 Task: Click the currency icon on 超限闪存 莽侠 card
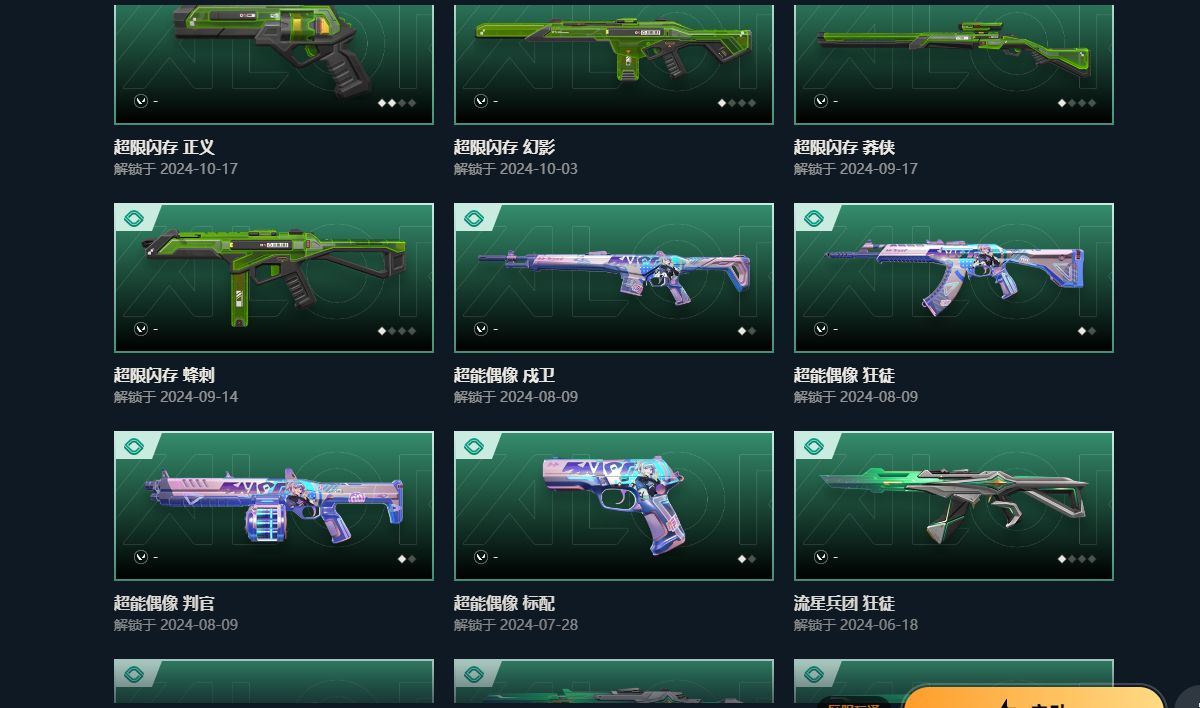tap(821, 101)
